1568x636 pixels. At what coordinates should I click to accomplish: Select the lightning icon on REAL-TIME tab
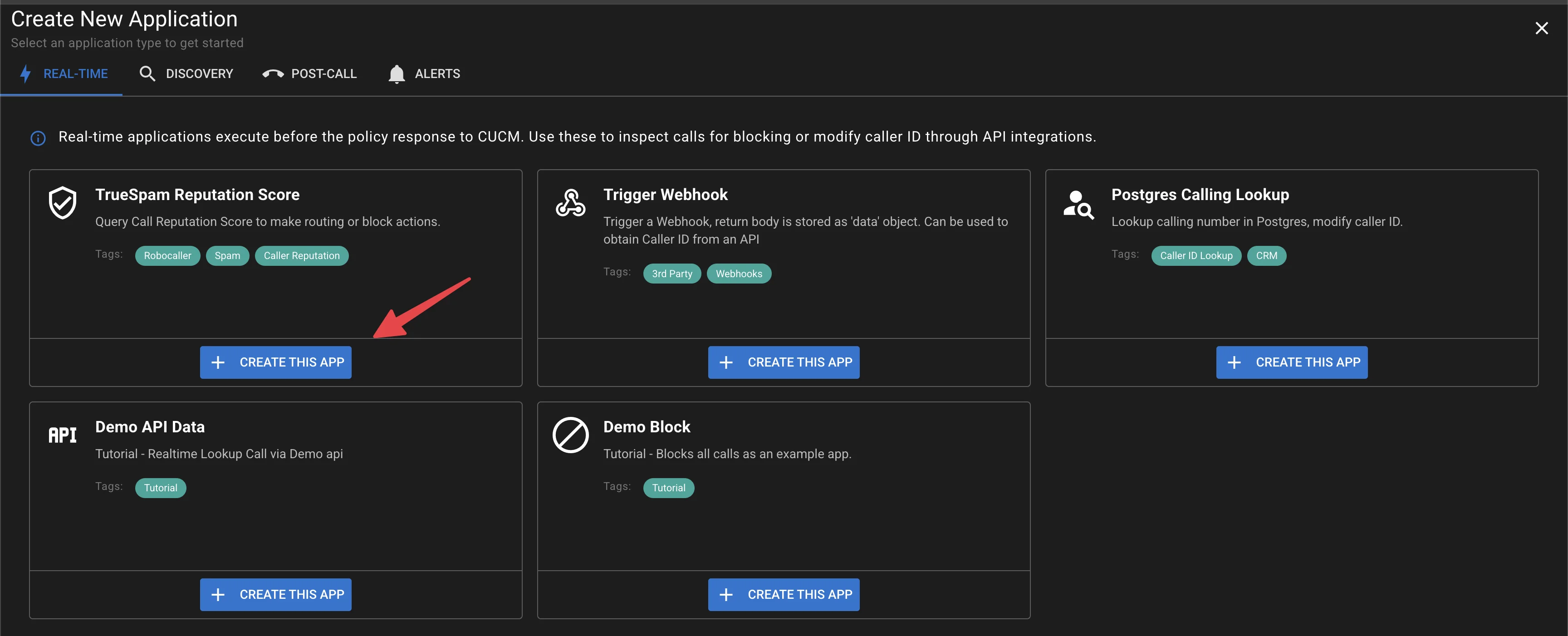(x=25, y=73)
